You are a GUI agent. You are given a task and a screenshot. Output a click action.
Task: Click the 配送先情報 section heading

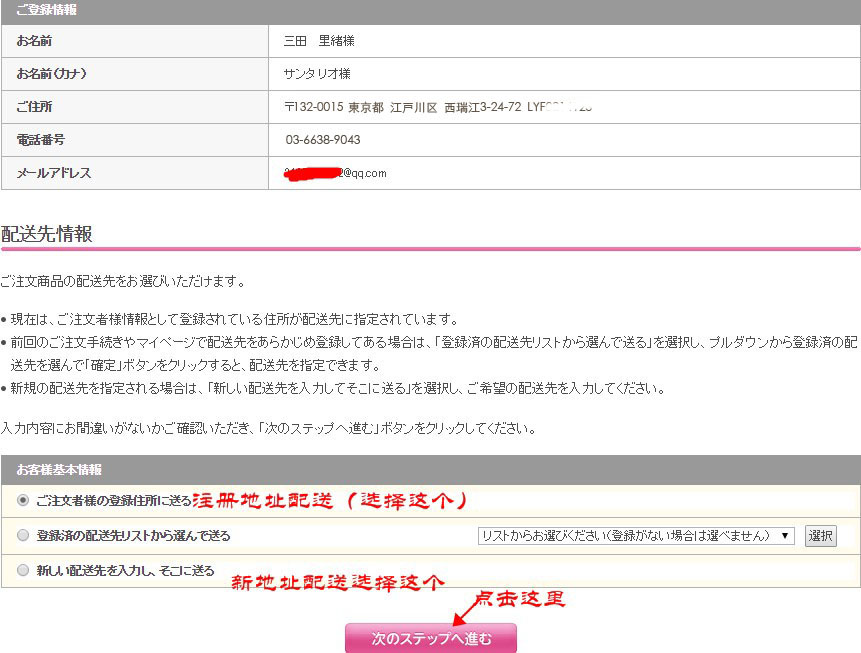point(47,234)
